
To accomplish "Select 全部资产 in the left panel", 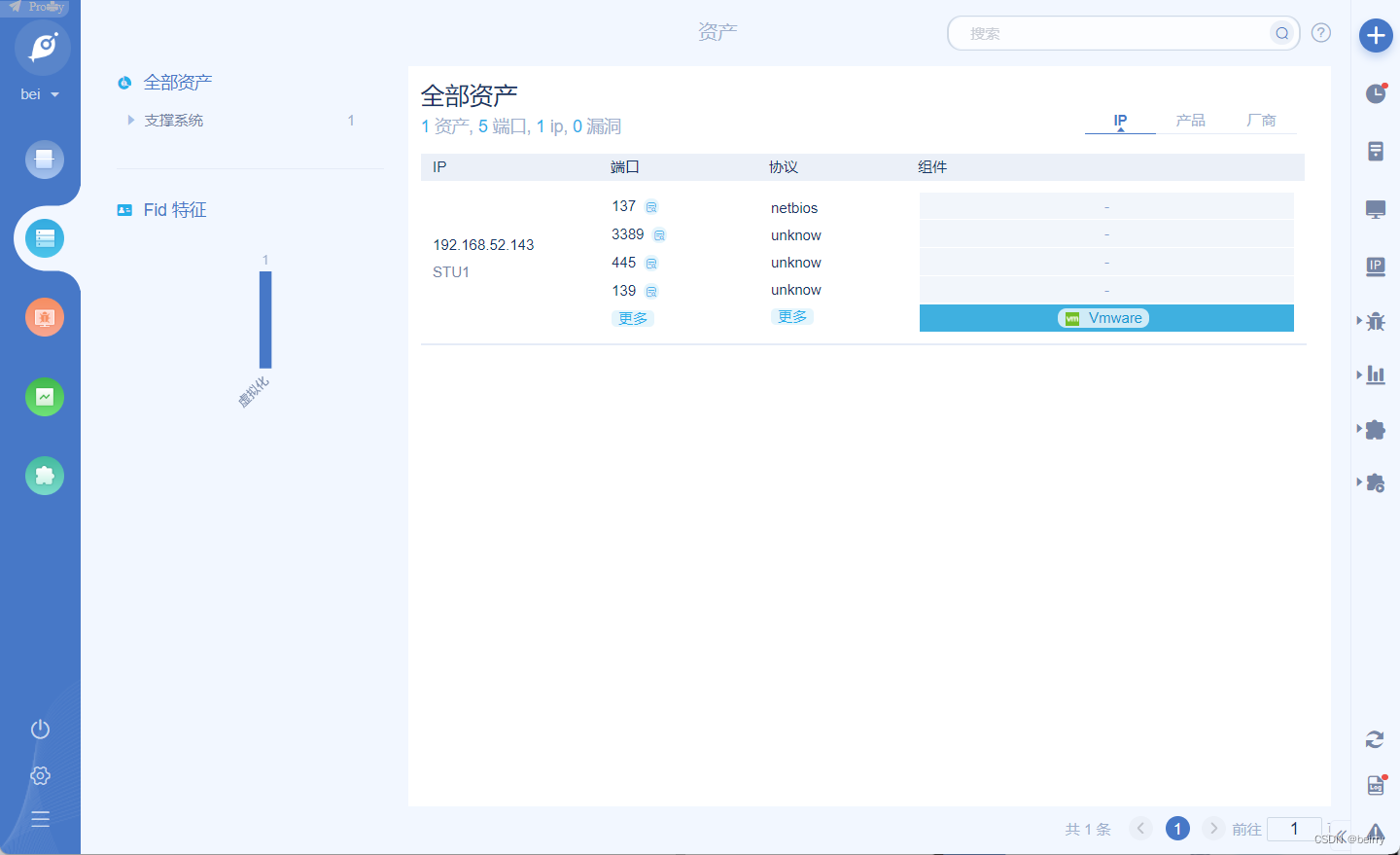I will click(178, 83).
